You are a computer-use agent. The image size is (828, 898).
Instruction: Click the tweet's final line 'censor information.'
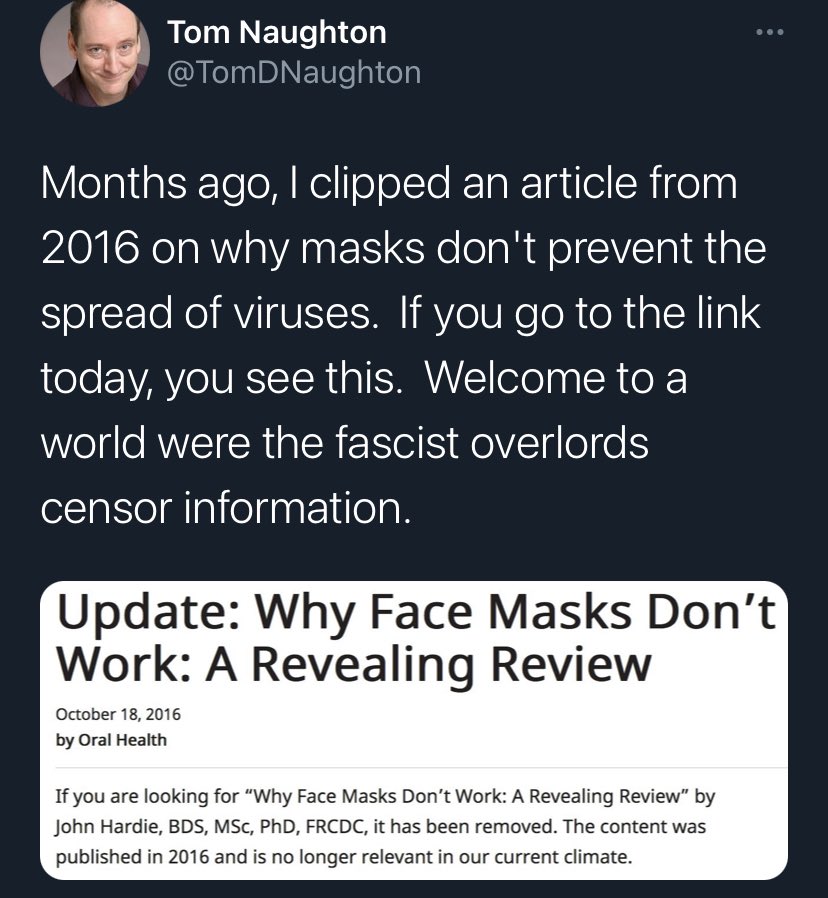click(226, 508)
